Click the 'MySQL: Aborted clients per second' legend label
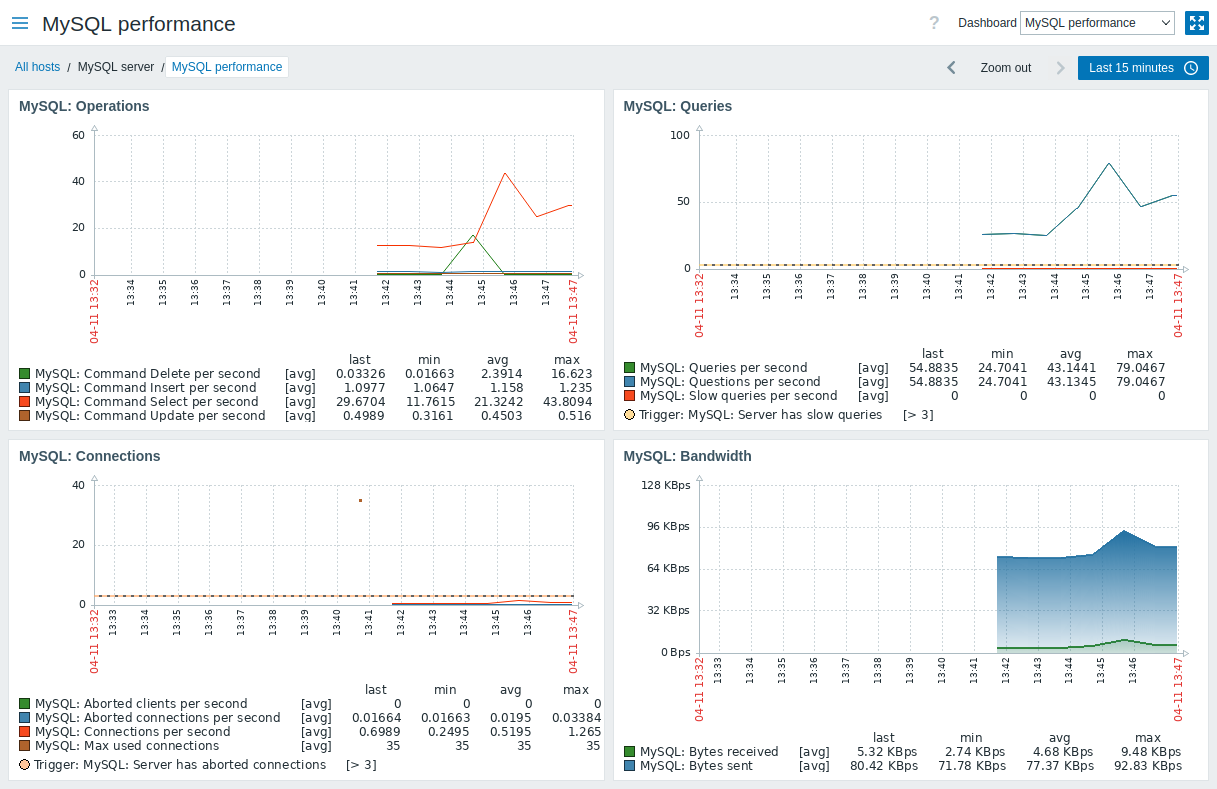 (x=141, y=704)
